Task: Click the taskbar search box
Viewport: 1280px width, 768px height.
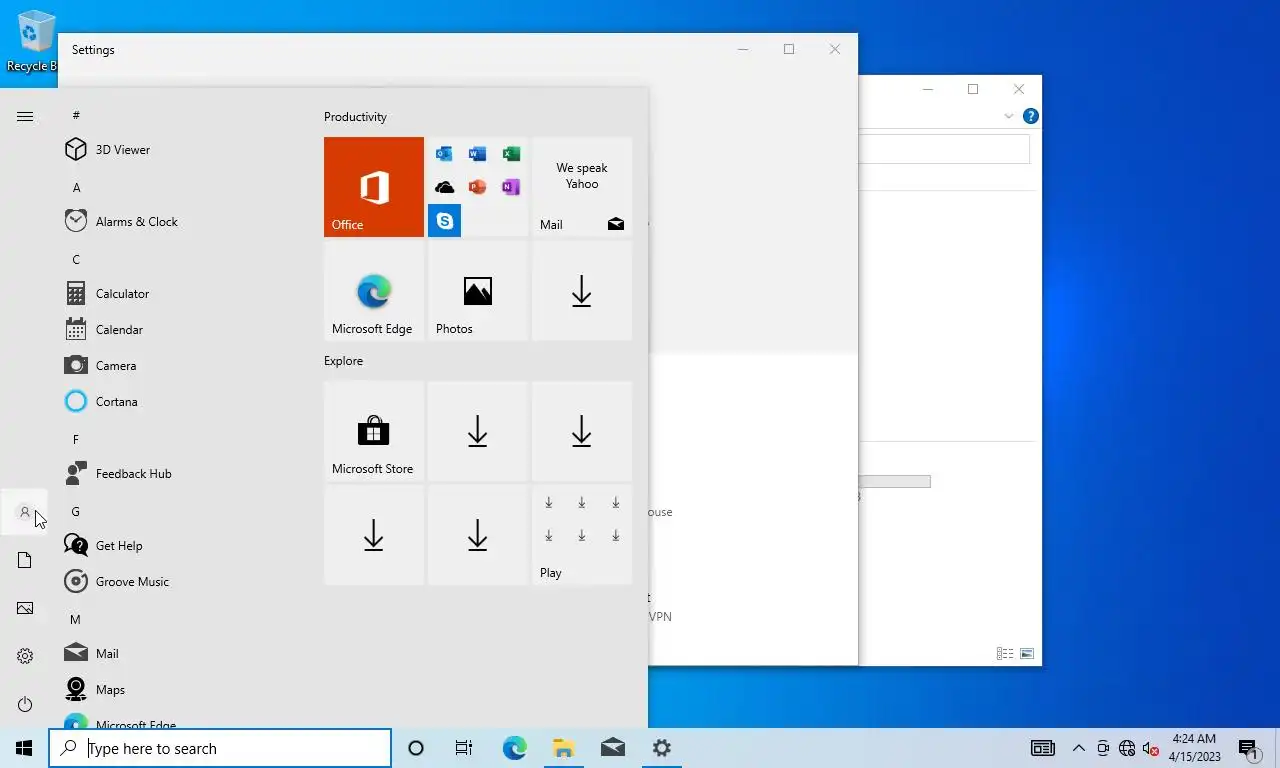Action: [220, 748]
